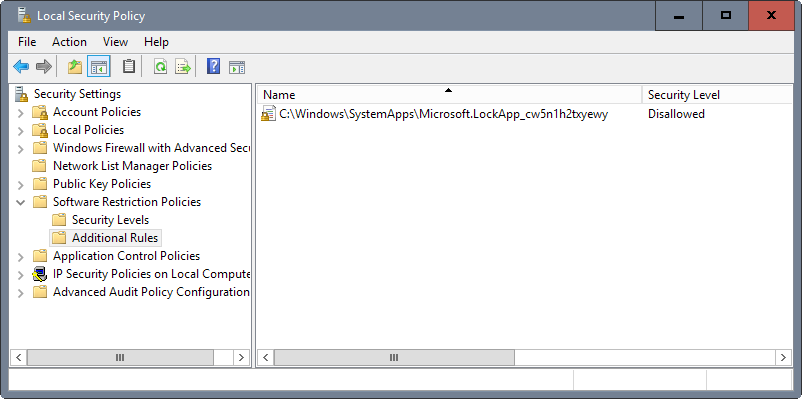Collapse the Software Restriction Policies node
This screenshot has height=399, width=802.
(20, 202)
